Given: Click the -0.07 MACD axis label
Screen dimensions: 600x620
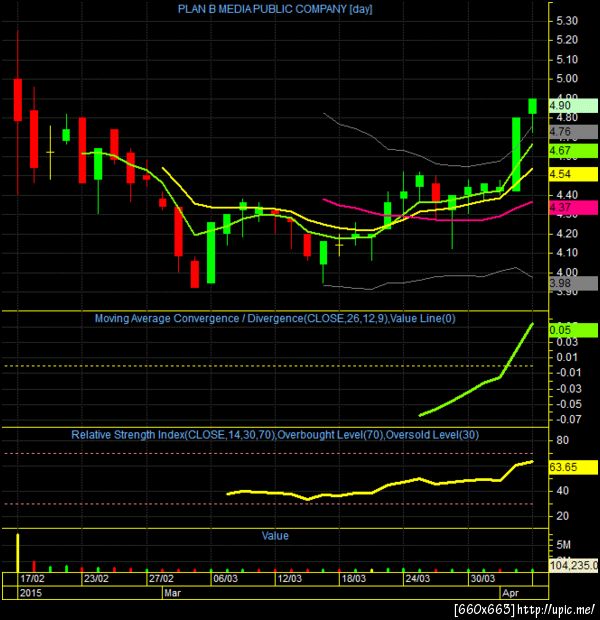Looking at the screenshot, I should pos(568,419).
